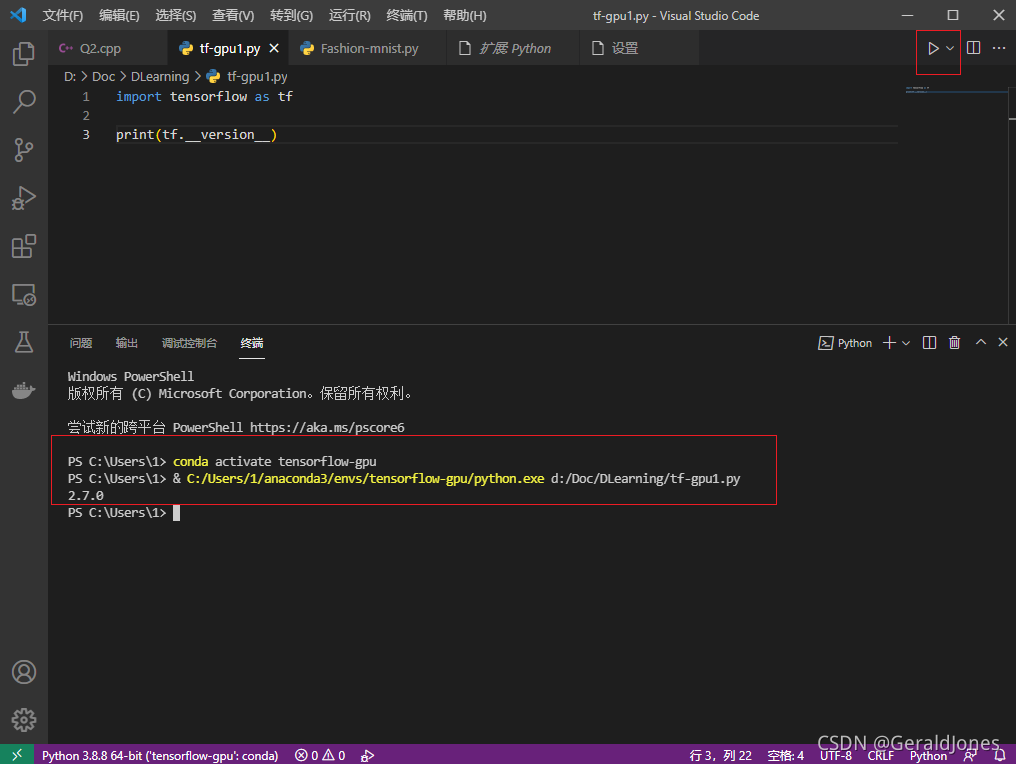This screenshot has width=1016, height=764.
Task: Open errors and warnings count
Action: 320,756
